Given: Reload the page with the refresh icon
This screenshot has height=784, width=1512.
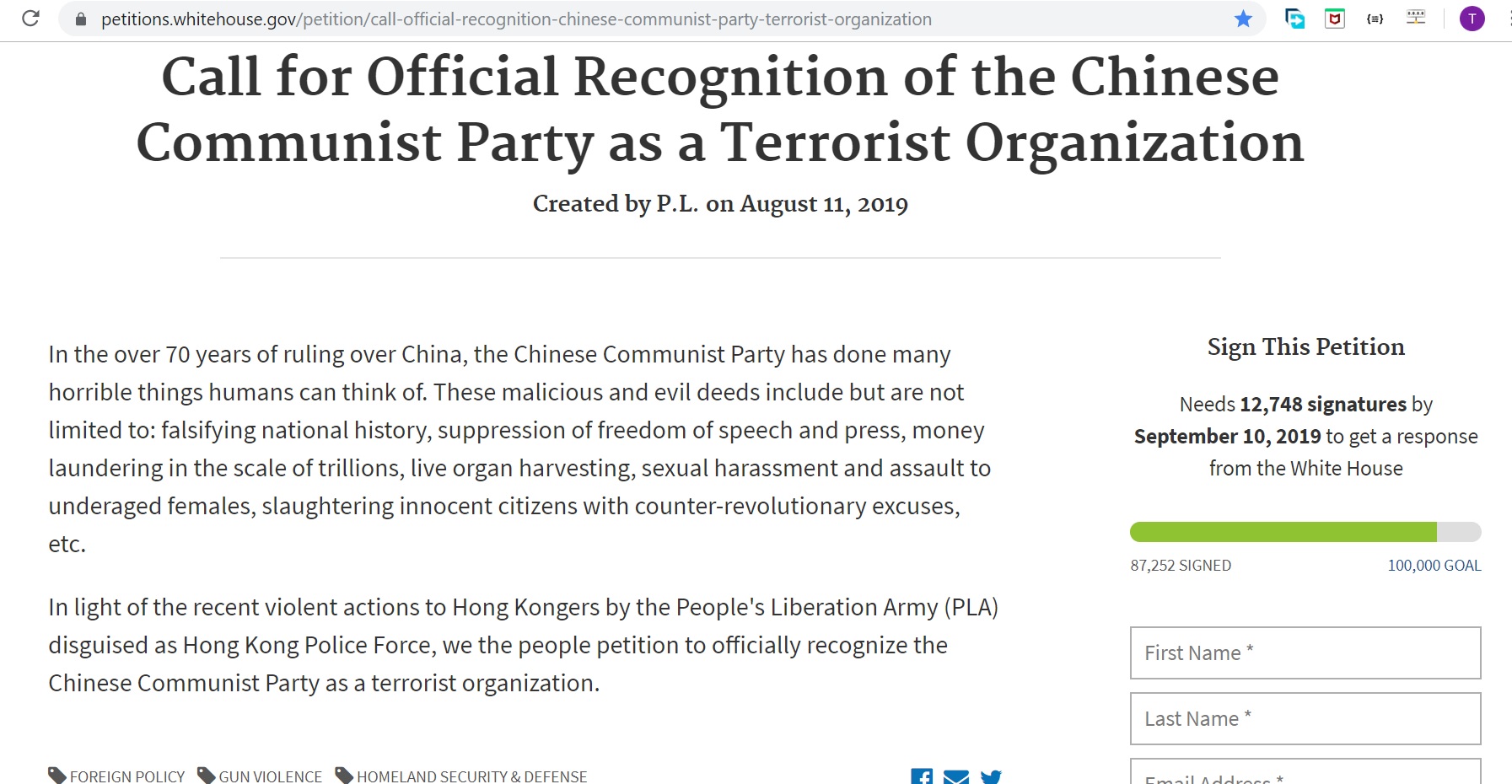Looking at the screenshot, I should (31, 19).
